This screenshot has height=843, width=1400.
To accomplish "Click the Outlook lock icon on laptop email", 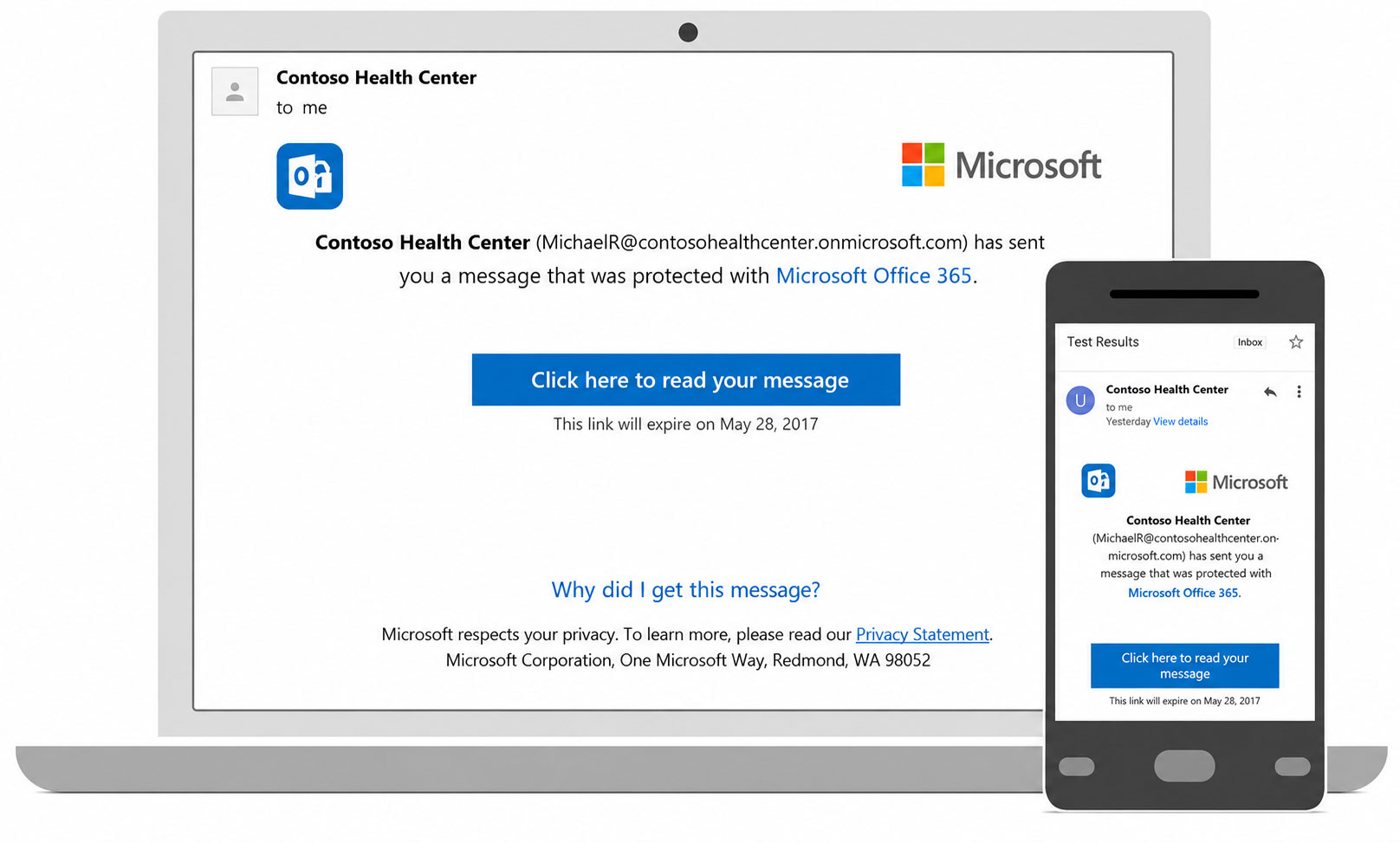I will coord(309,176).
